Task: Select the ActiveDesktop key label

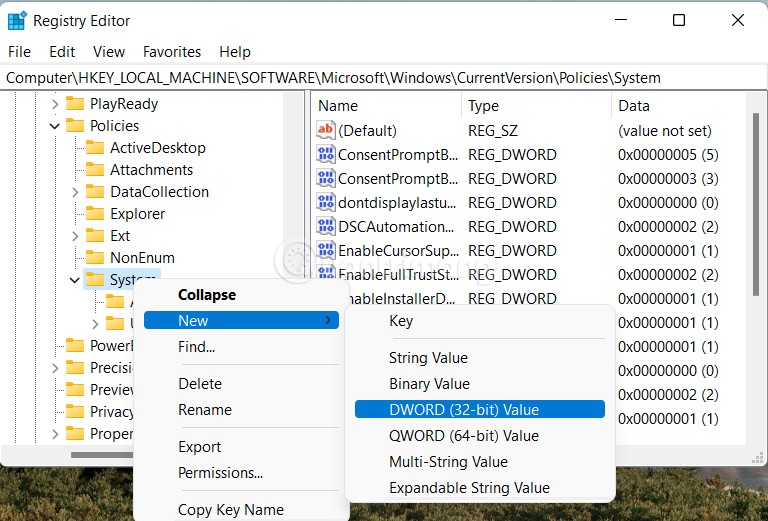Action: [158, 148]
